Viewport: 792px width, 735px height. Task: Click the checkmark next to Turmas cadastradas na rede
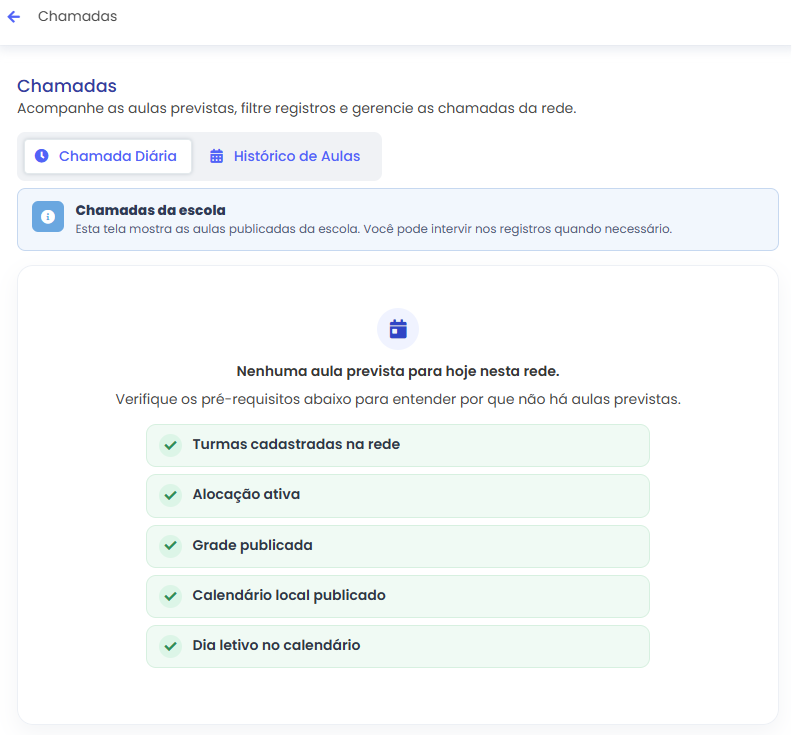171,445
